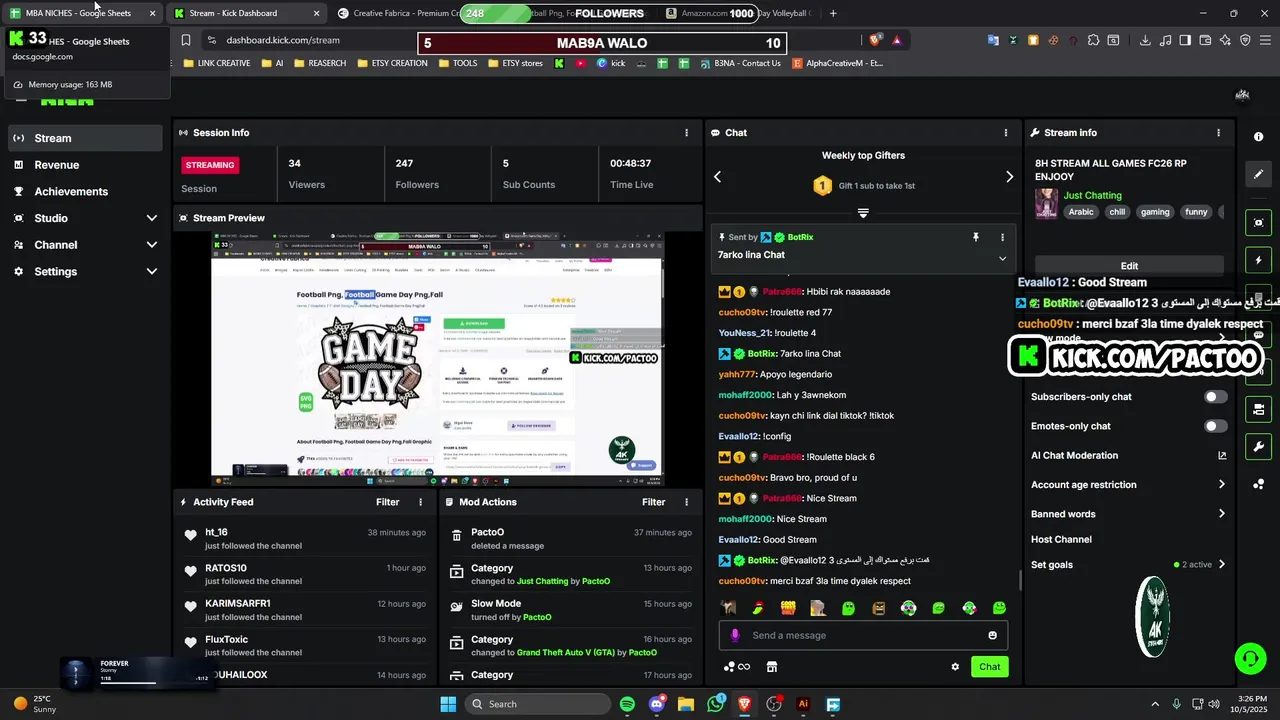Open the Revenue page in sidebar
Image resolution: width=1280 pixels, height=720 pixels.
click(85, 165)
